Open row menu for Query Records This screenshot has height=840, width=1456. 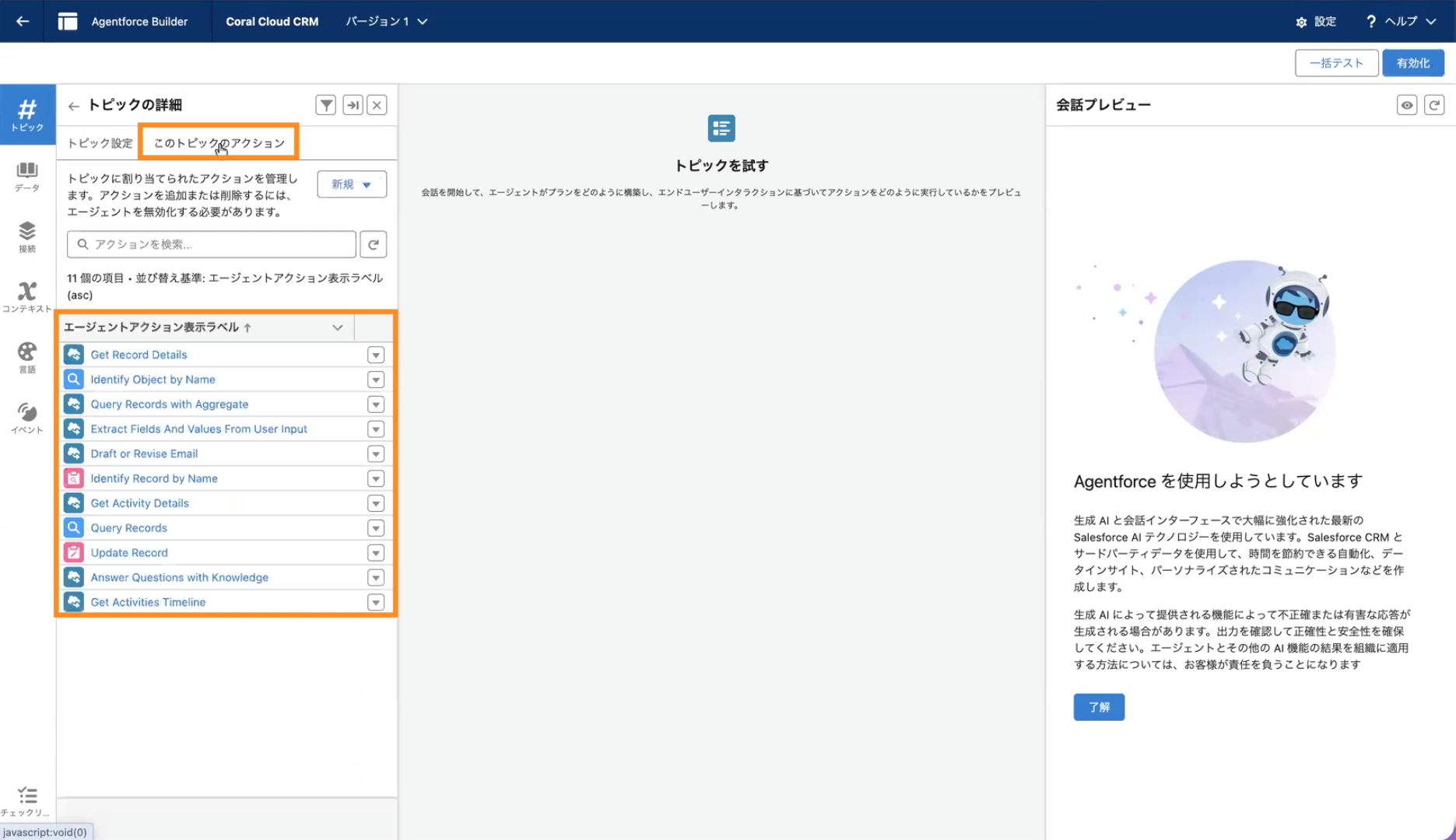[376, 529]
